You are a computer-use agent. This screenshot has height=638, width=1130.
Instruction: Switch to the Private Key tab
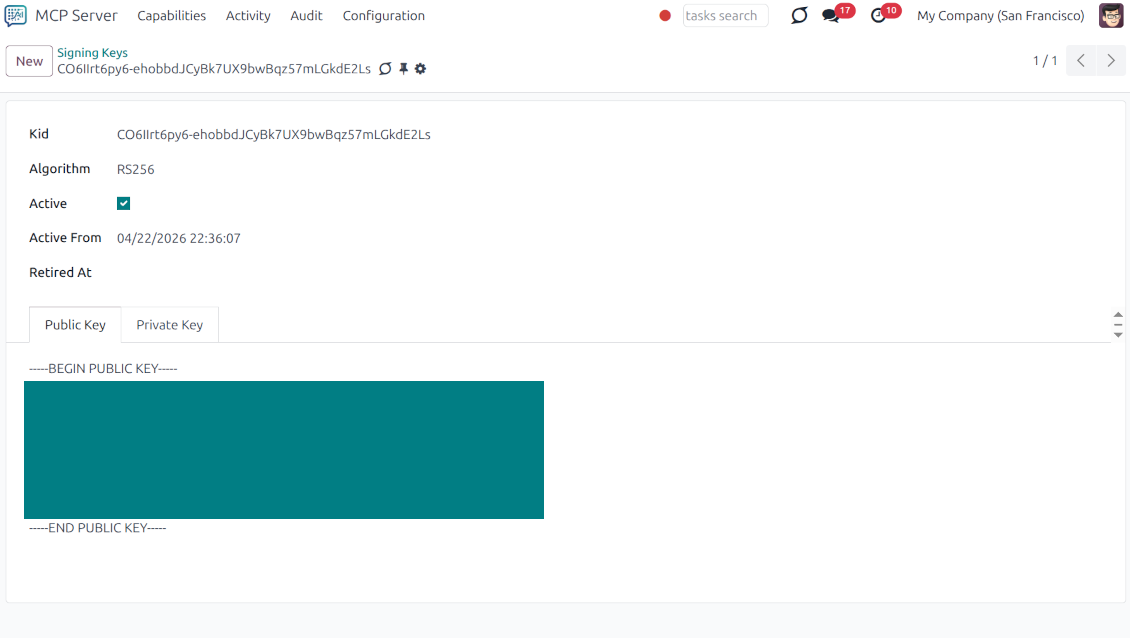point(169,324)
